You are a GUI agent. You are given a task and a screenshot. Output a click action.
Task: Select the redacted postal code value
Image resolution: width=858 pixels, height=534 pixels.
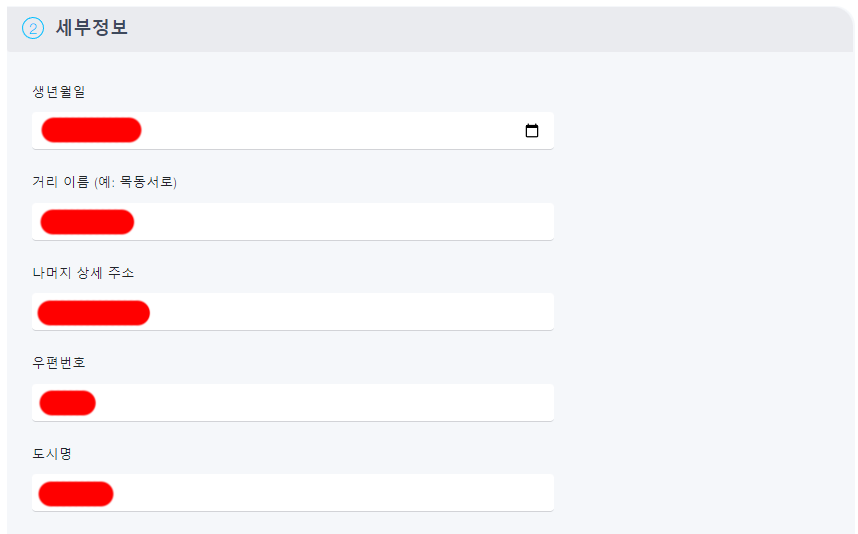pyautogui.click(x=68, y=403)
